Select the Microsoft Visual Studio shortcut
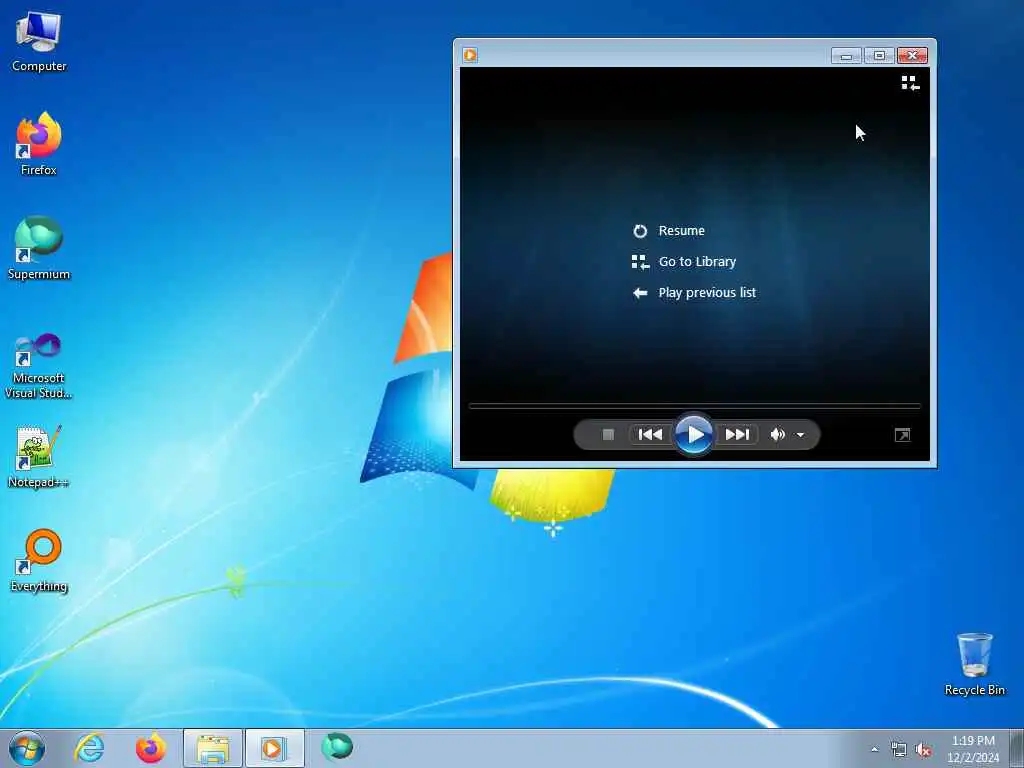The width and height of the screenshot is (1024, 768). (x=39, y=366)
